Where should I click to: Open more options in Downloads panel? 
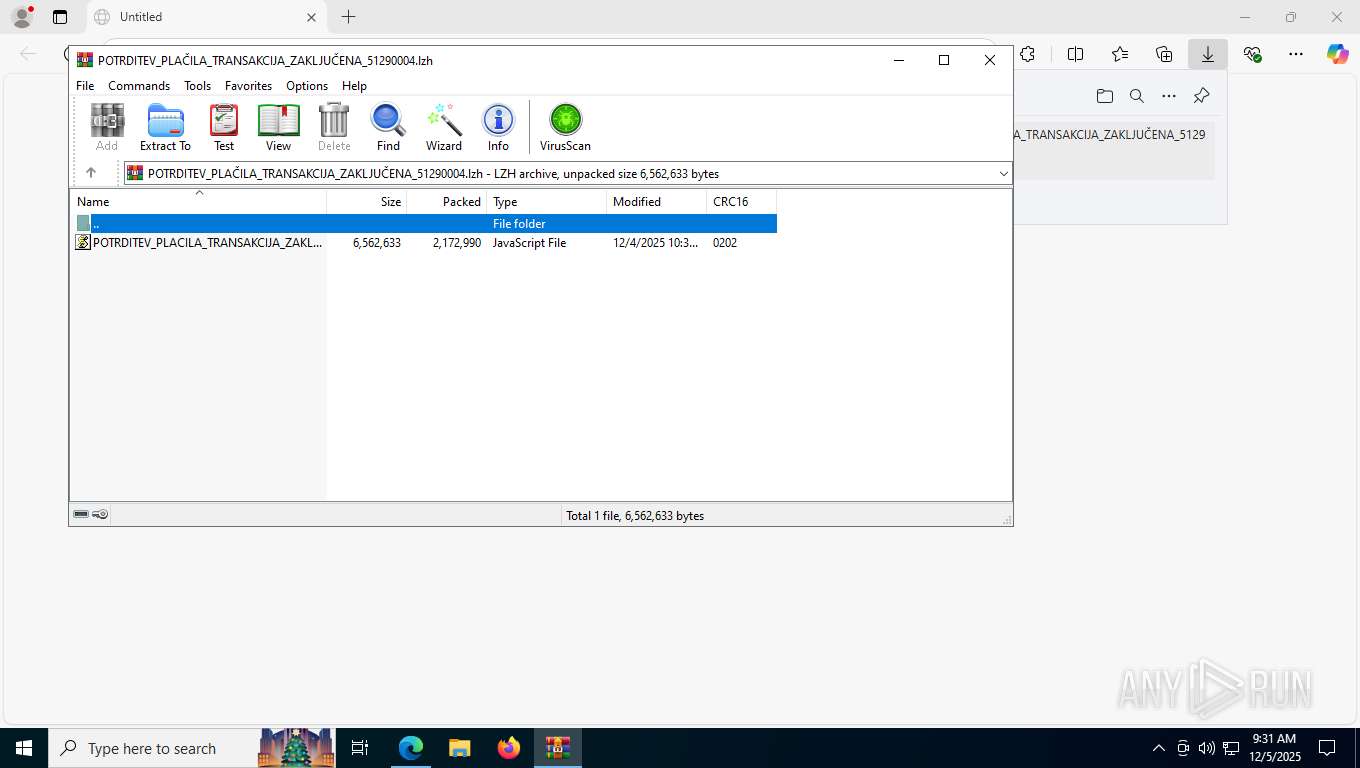click(1169, 96)
